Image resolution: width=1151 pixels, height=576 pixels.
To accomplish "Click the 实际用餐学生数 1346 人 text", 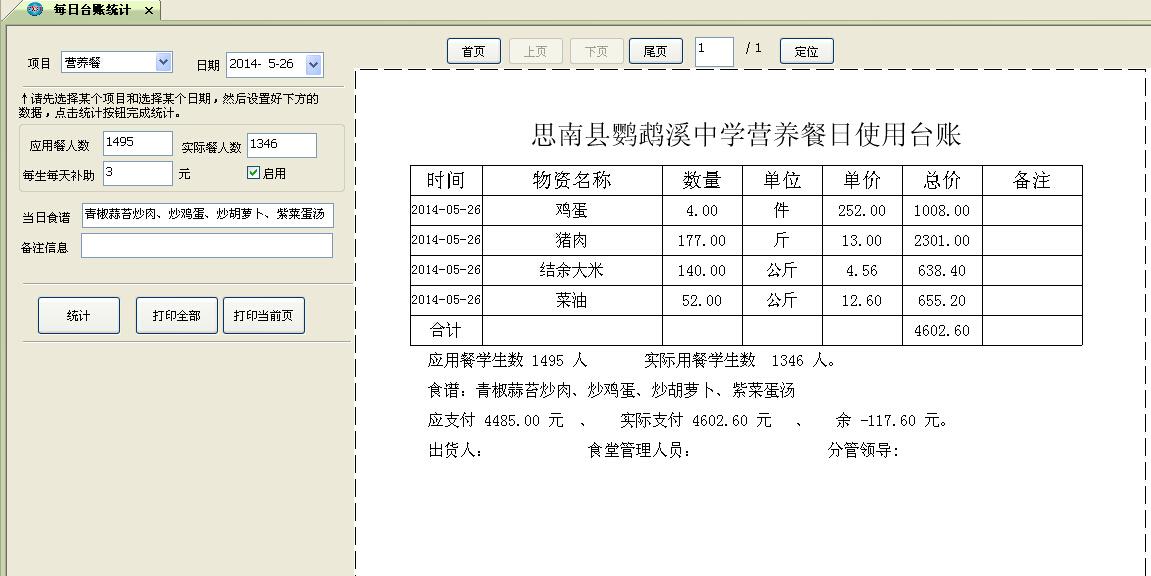I will click(740, 360).
